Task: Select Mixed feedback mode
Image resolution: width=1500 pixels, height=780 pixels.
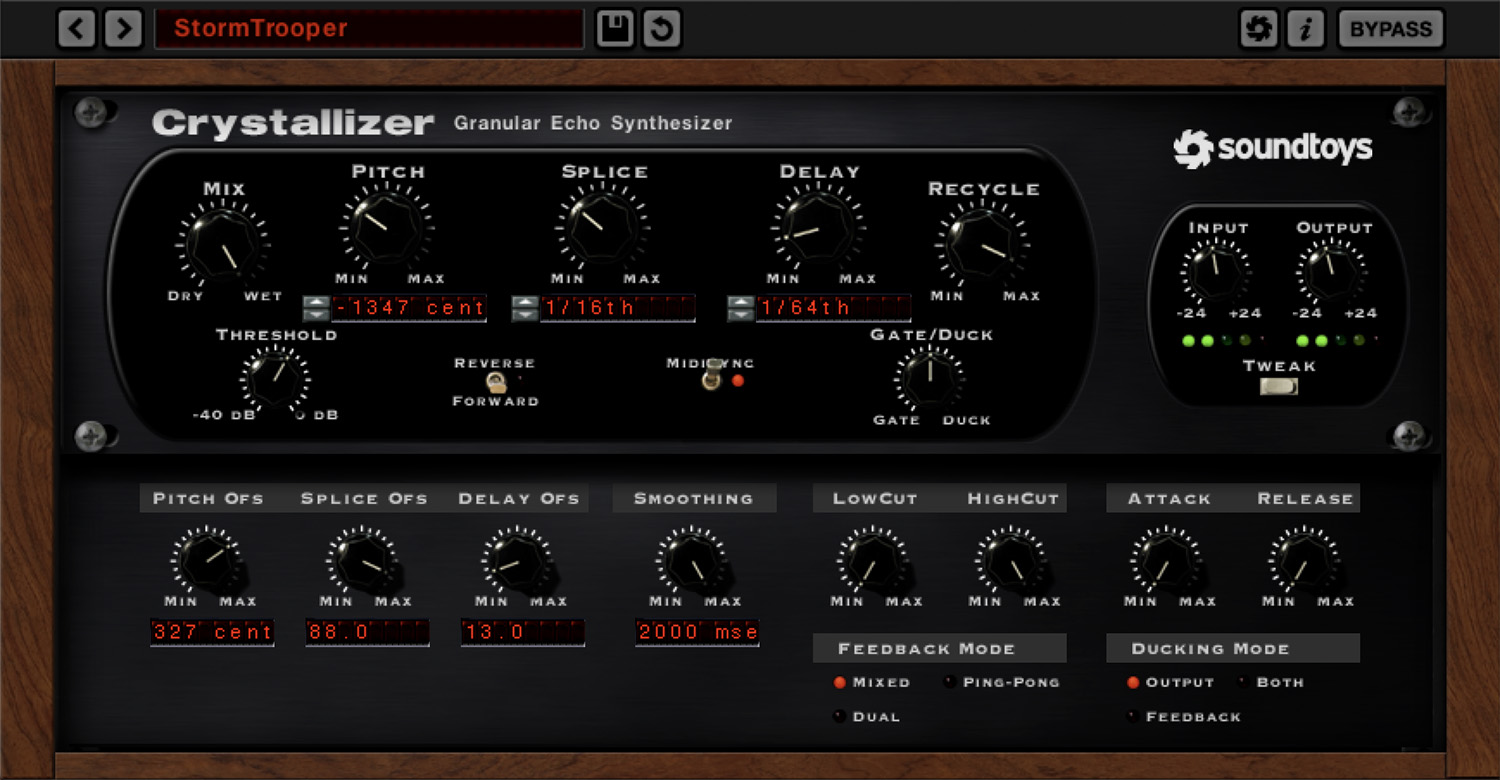Action: (871, 683)
